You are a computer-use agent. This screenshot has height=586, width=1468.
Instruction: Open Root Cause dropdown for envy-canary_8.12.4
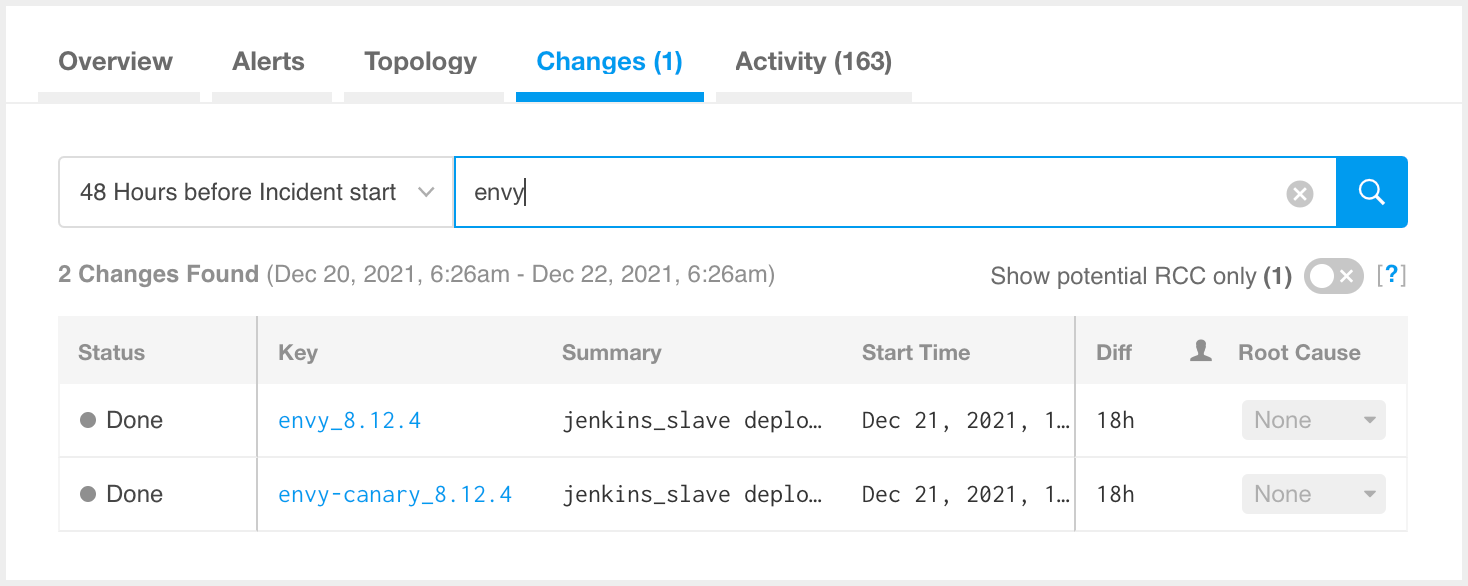[x=1313, y=493]
